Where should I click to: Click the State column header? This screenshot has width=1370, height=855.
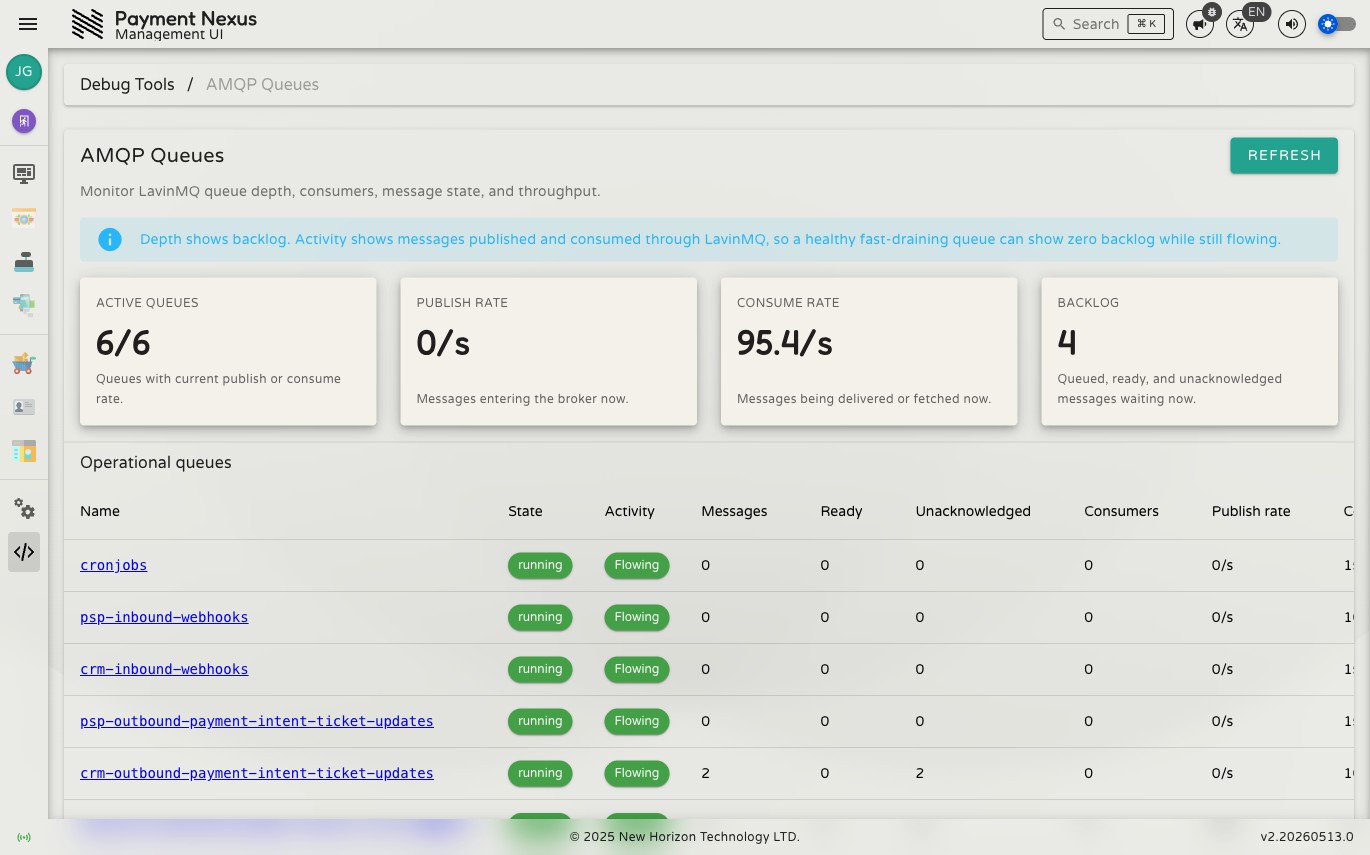525,511
